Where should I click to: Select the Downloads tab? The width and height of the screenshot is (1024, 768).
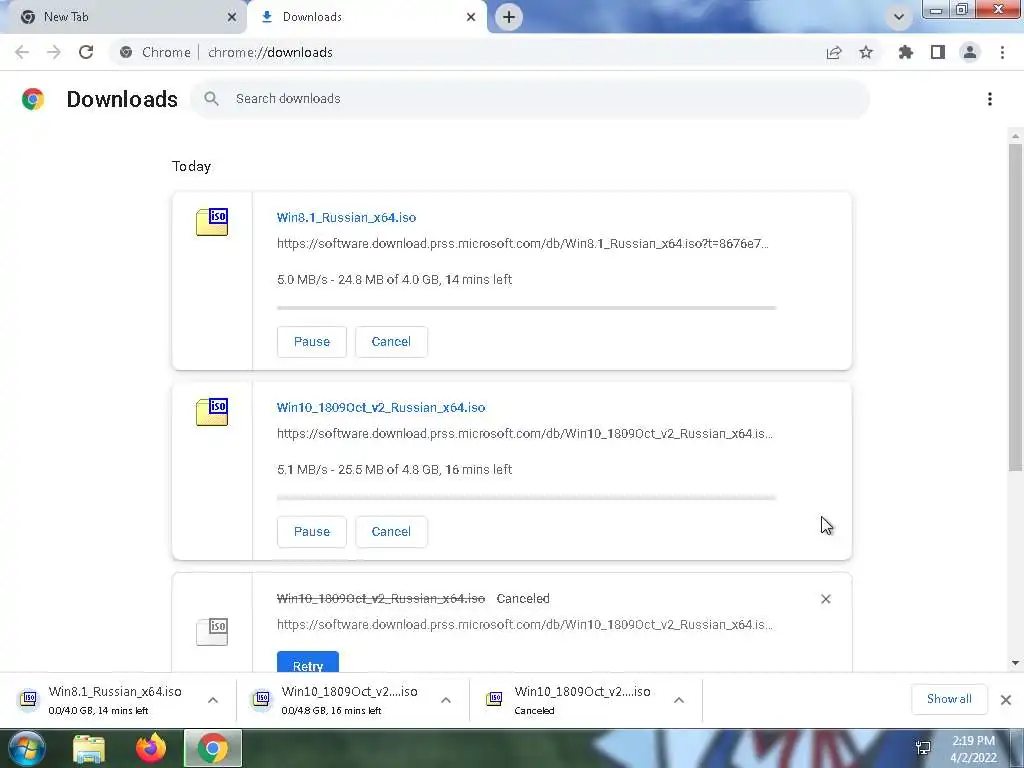pyautogui.click(x=367, y=17)
